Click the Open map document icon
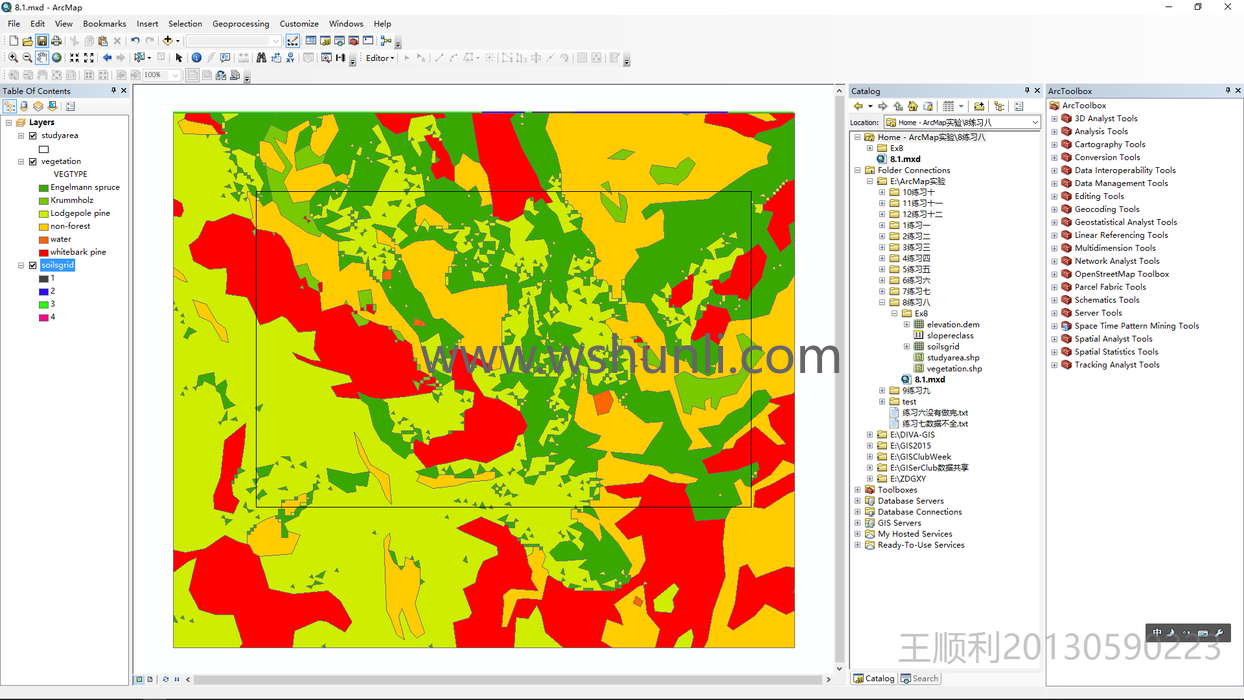Screen dimensions: 1244x700 tap(27, 41)
